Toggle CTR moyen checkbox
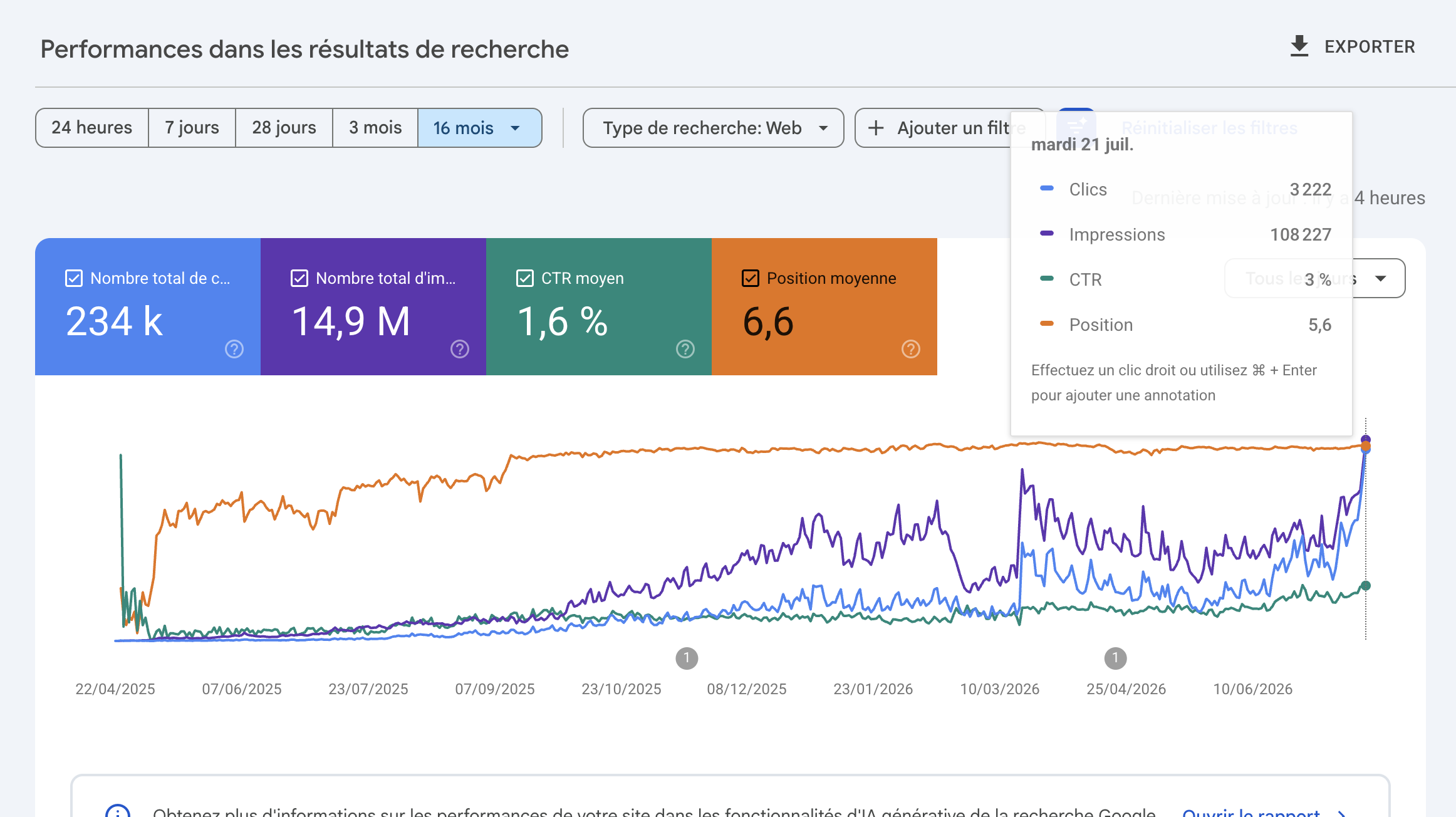Viewport: 1456px width, 817px height. [525, 278]
